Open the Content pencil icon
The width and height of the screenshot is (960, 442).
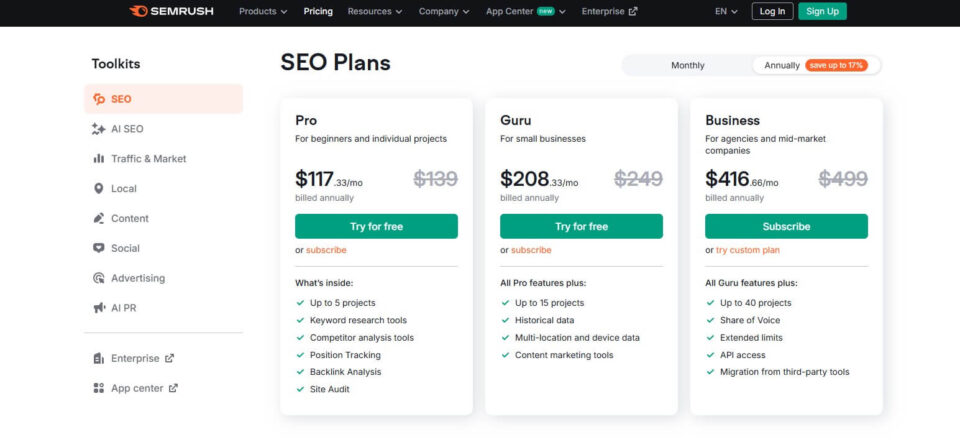coord(99,219)
